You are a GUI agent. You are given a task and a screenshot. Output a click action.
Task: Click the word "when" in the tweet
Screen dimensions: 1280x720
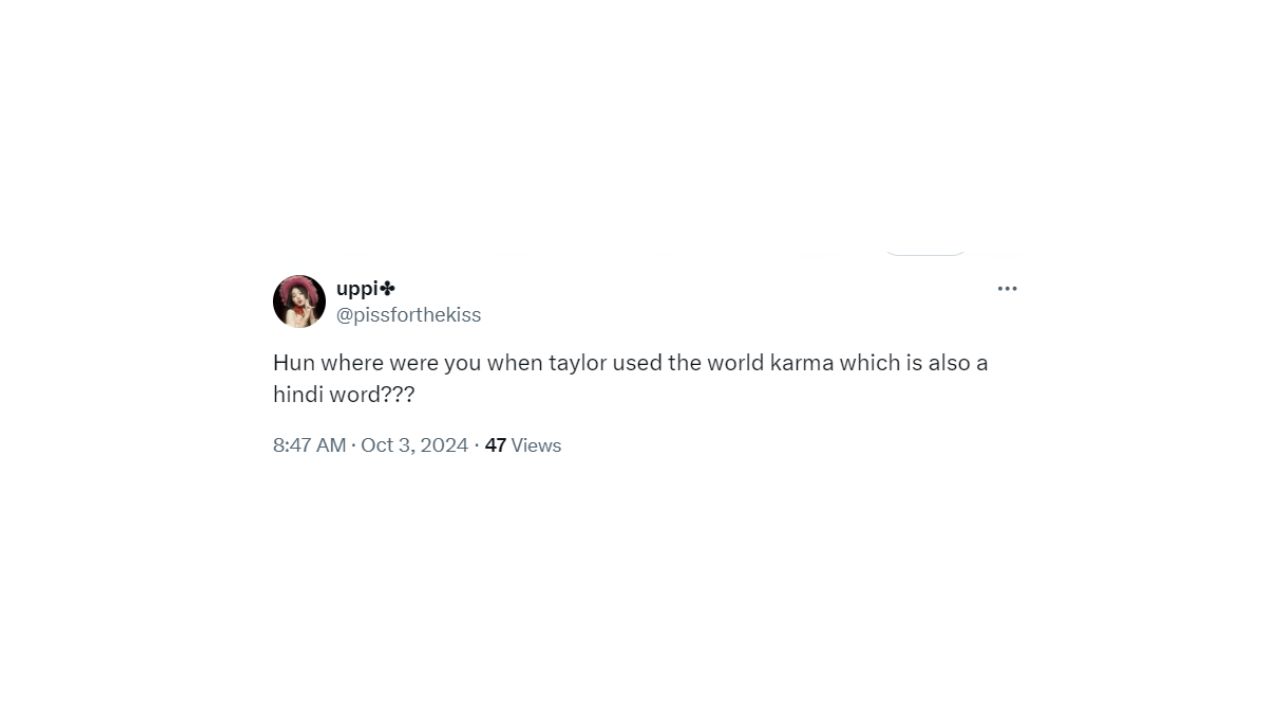pyautogui.click(x=514, y=363)
